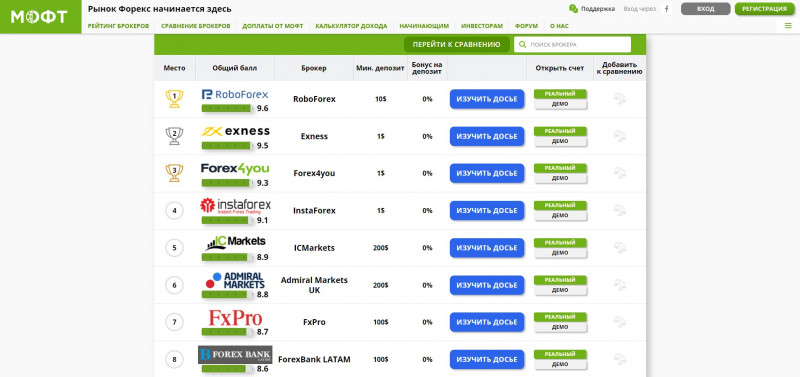The width and height of the screenshot is (800, 377).
Task: Add FxPro to comparison scales icon
Action: (619, 322)
